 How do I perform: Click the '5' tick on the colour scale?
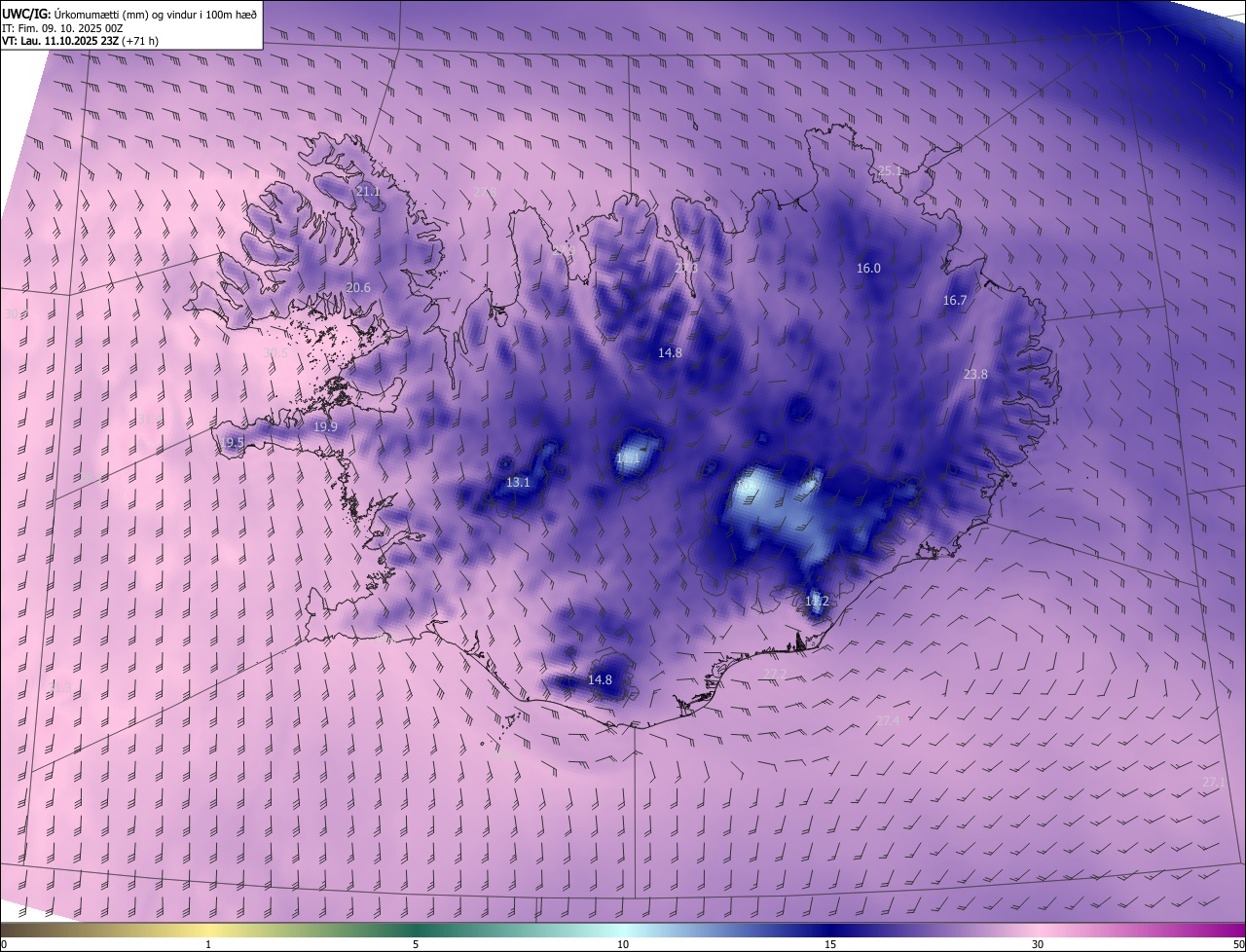[x=416, y=945]
